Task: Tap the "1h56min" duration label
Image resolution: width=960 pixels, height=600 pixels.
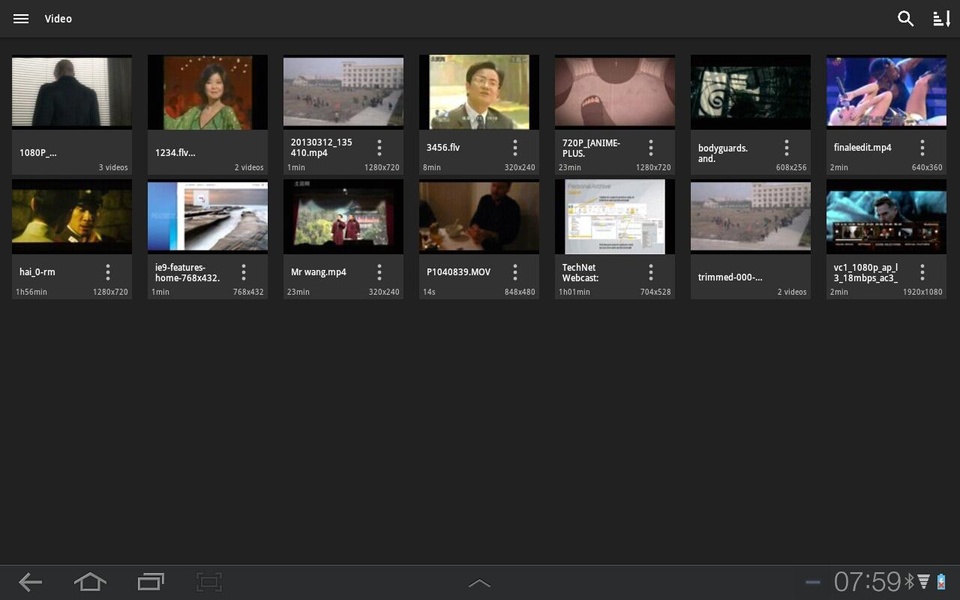Action: point(31,292)
